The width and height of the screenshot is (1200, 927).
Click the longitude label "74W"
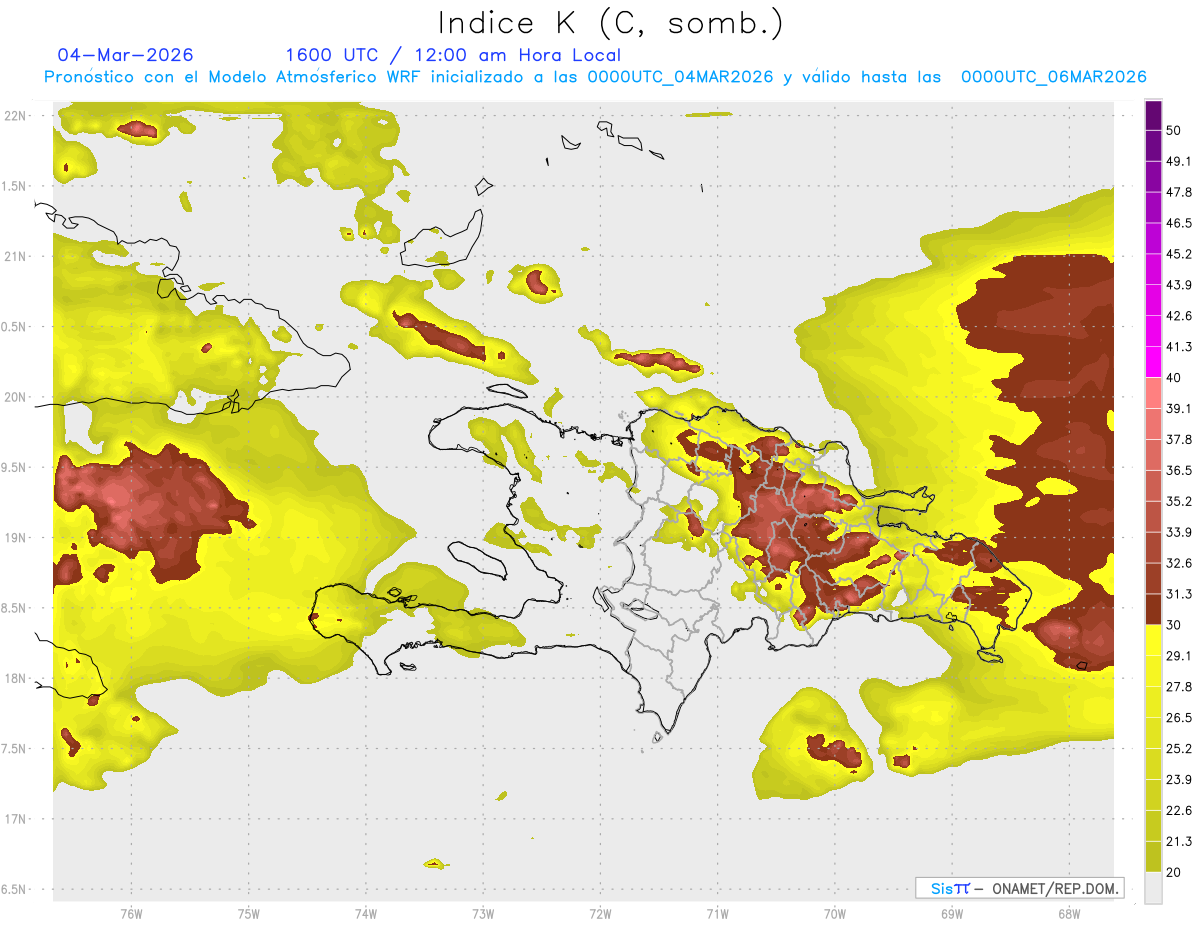click(365, 913)
